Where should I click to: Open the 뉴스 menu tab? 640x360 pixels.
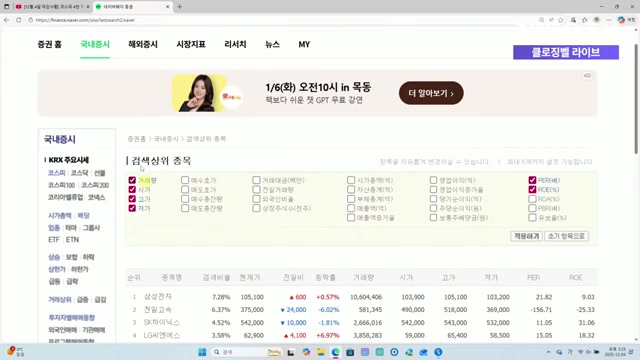tap(272, 44)
